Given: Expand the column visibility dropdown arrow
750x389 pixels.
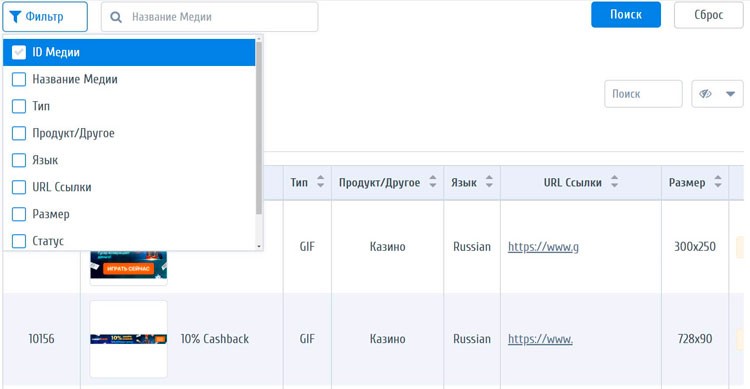Looking at the screenshot, I should click(730, 94).
